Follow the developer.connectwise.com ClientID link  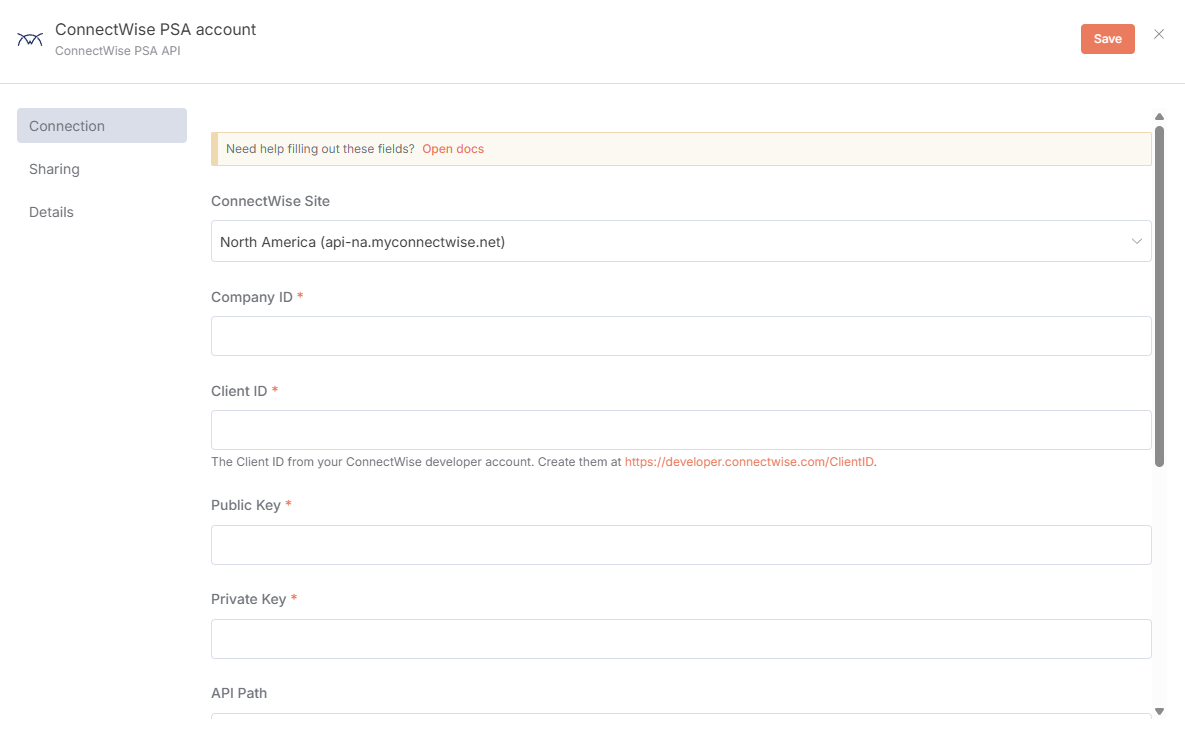tap(749, 462)
